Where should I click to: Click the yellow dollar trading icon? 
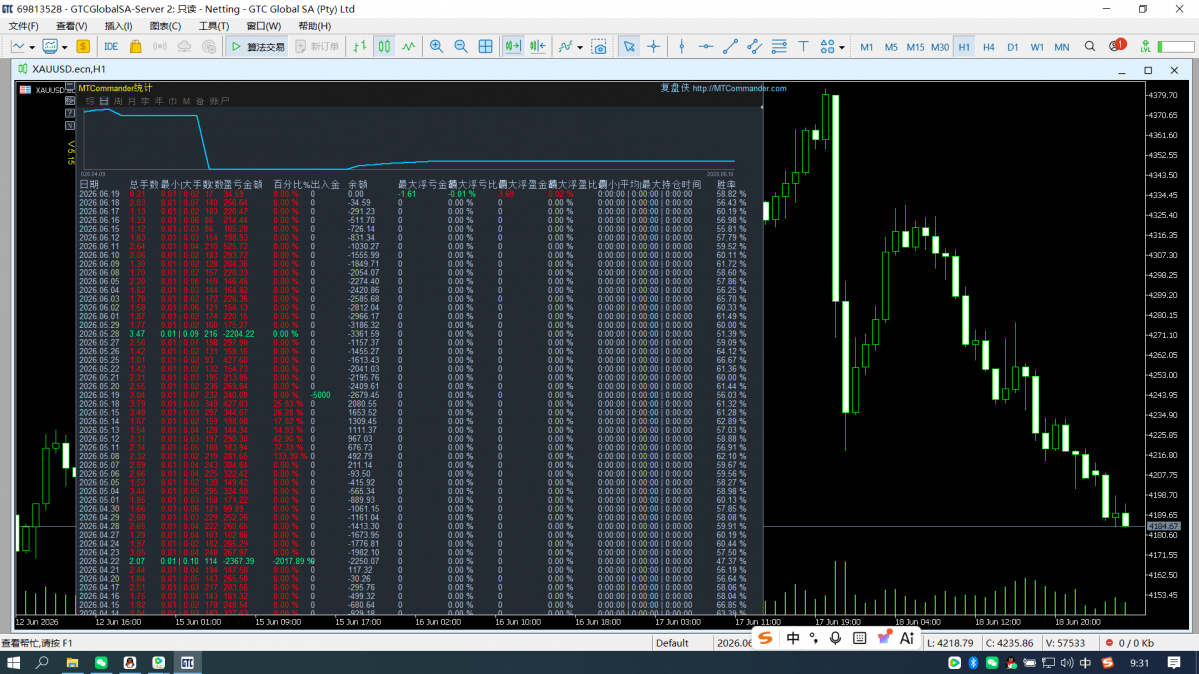pyautogui.click(x=83, y=47)
